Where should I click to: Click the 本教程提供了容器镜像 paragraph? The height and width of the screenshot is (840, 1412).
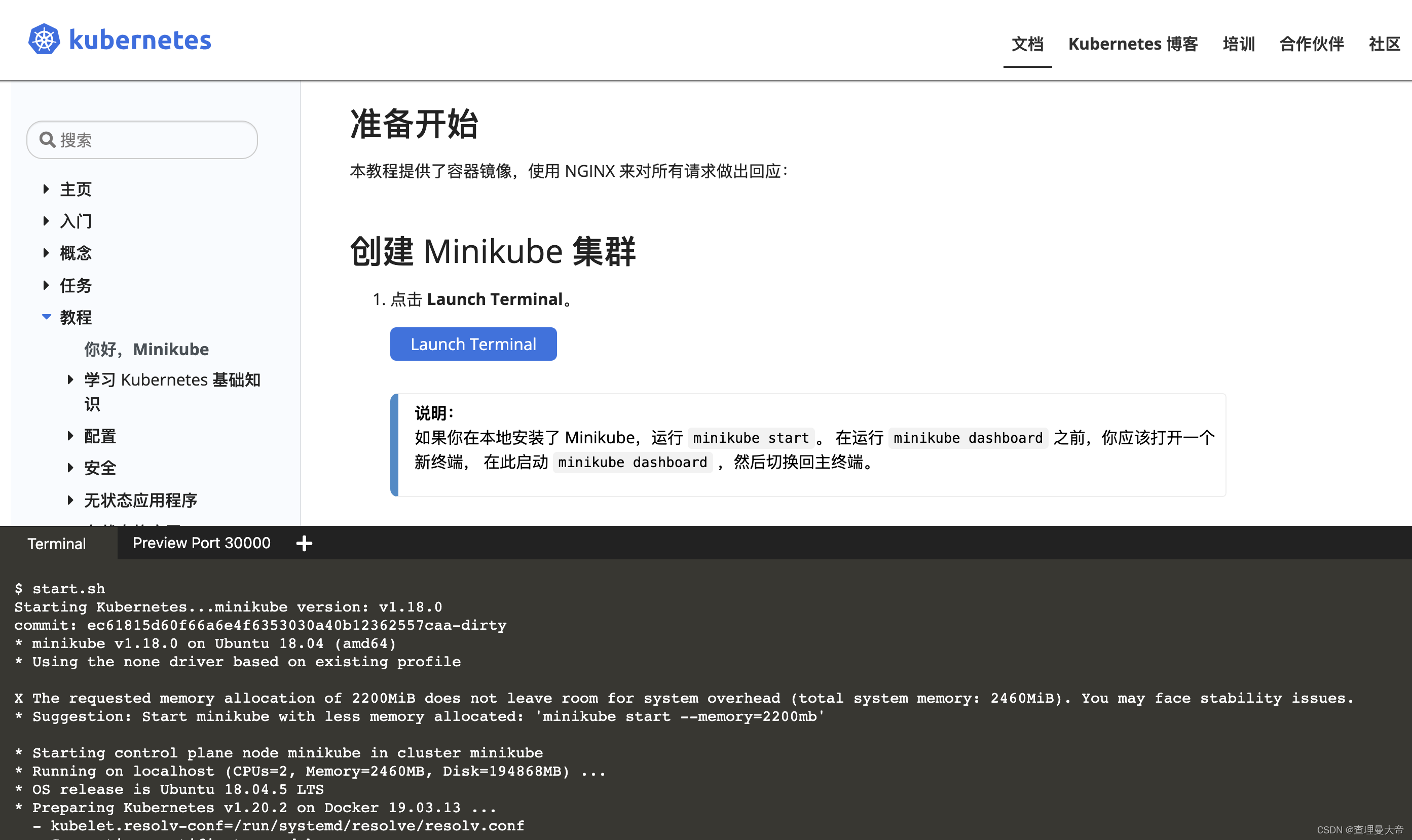tap(569, 171)
